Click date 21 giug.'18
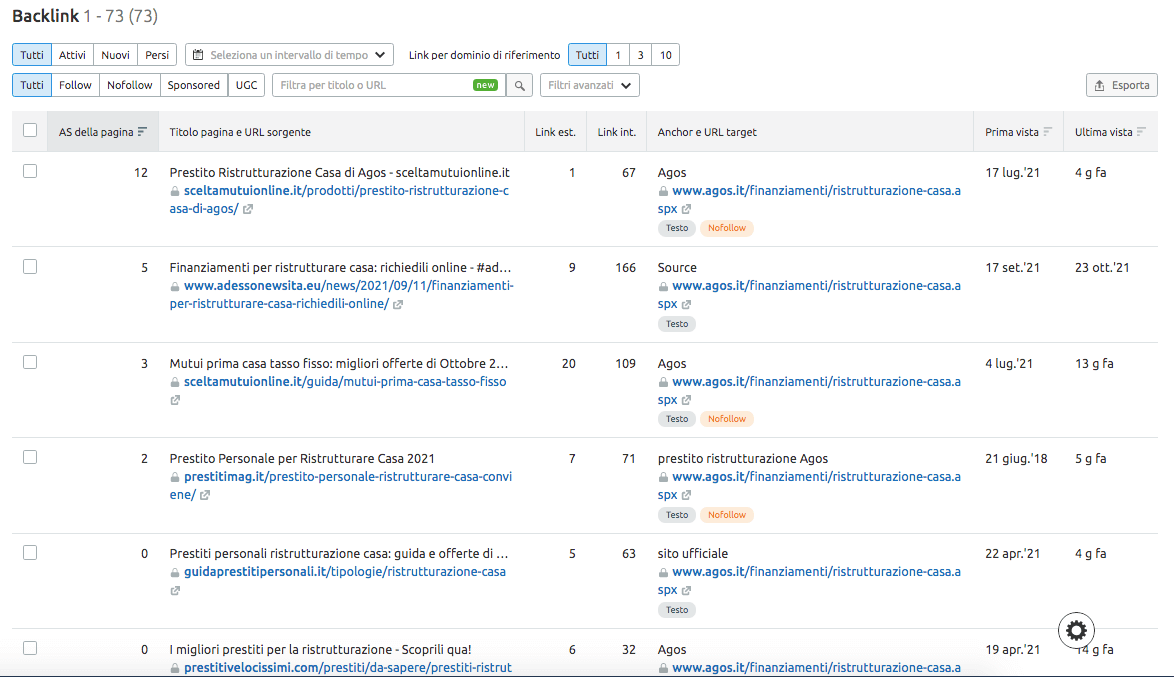This screenshot has height=677, width=1174. 1016,458
